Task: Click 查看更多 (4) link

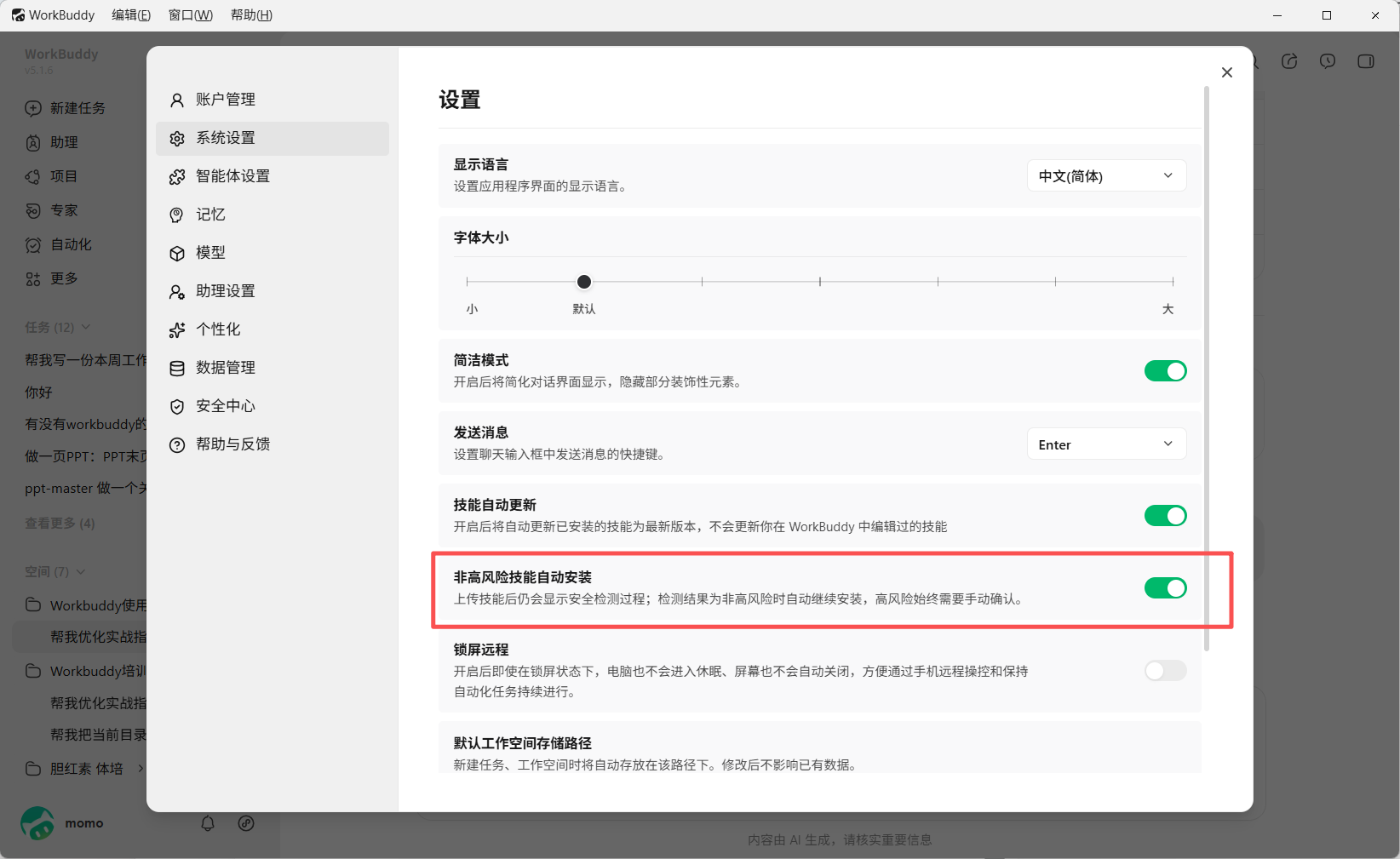Action: pyautogui.click(x=60, y=524)
